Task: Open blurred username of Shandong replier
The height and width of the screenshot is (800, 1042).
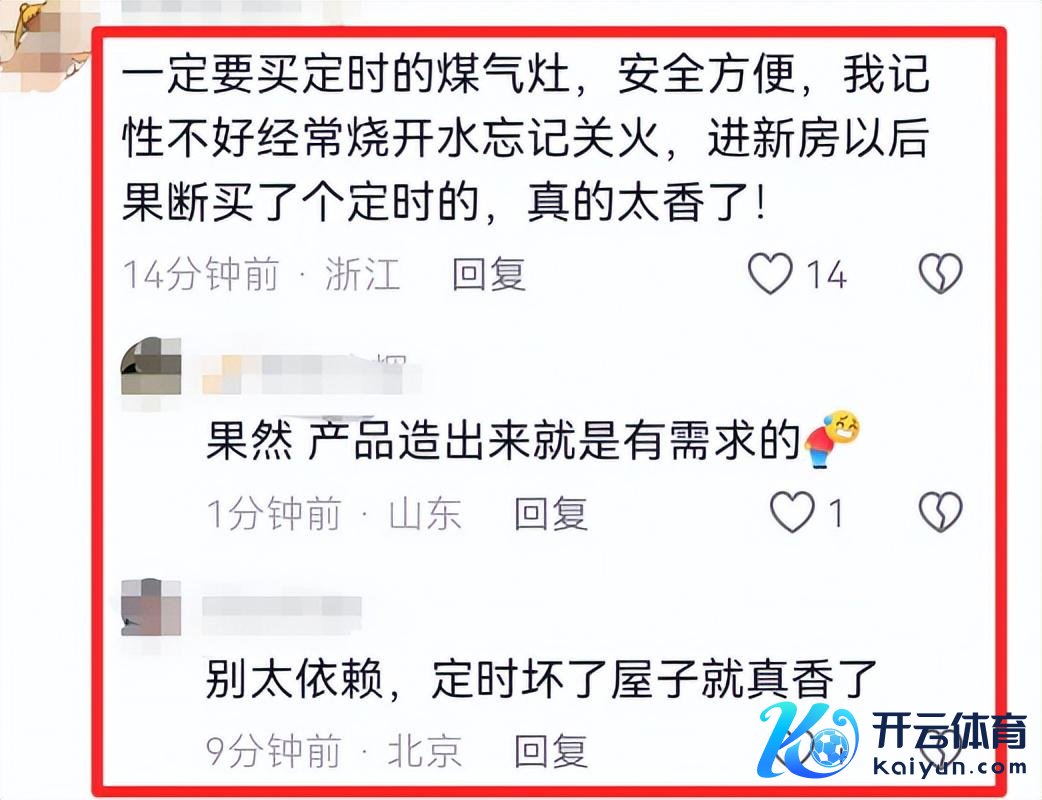Action: tap(311, 372)
